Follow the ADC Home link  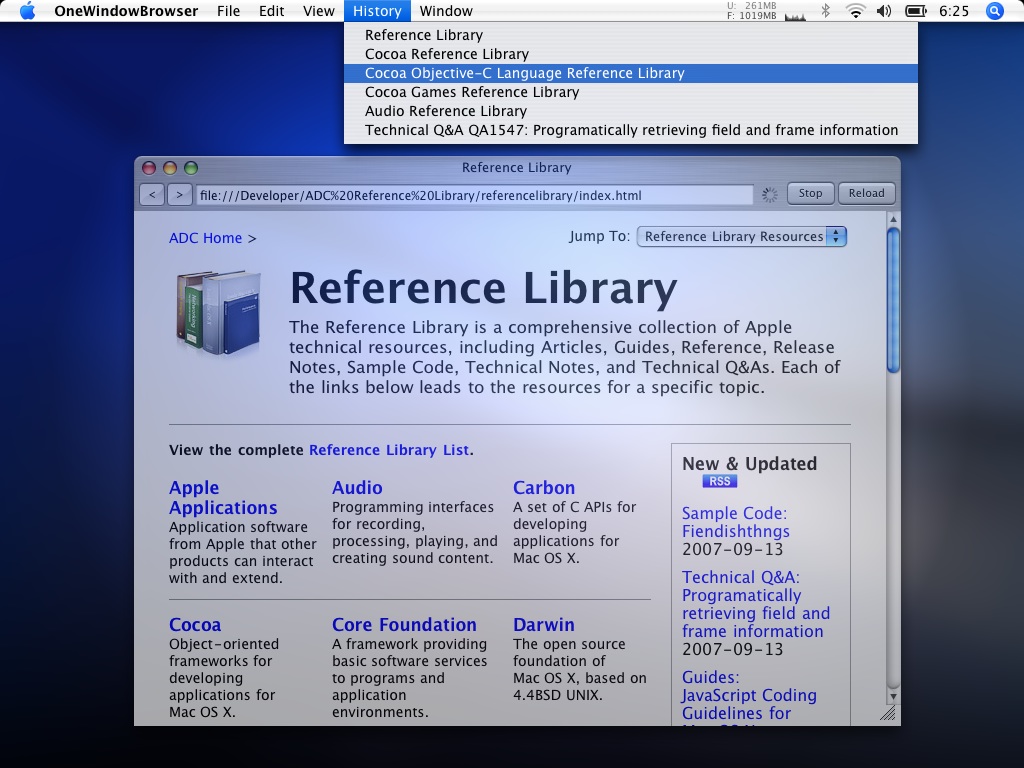click(x=205, y=238)
